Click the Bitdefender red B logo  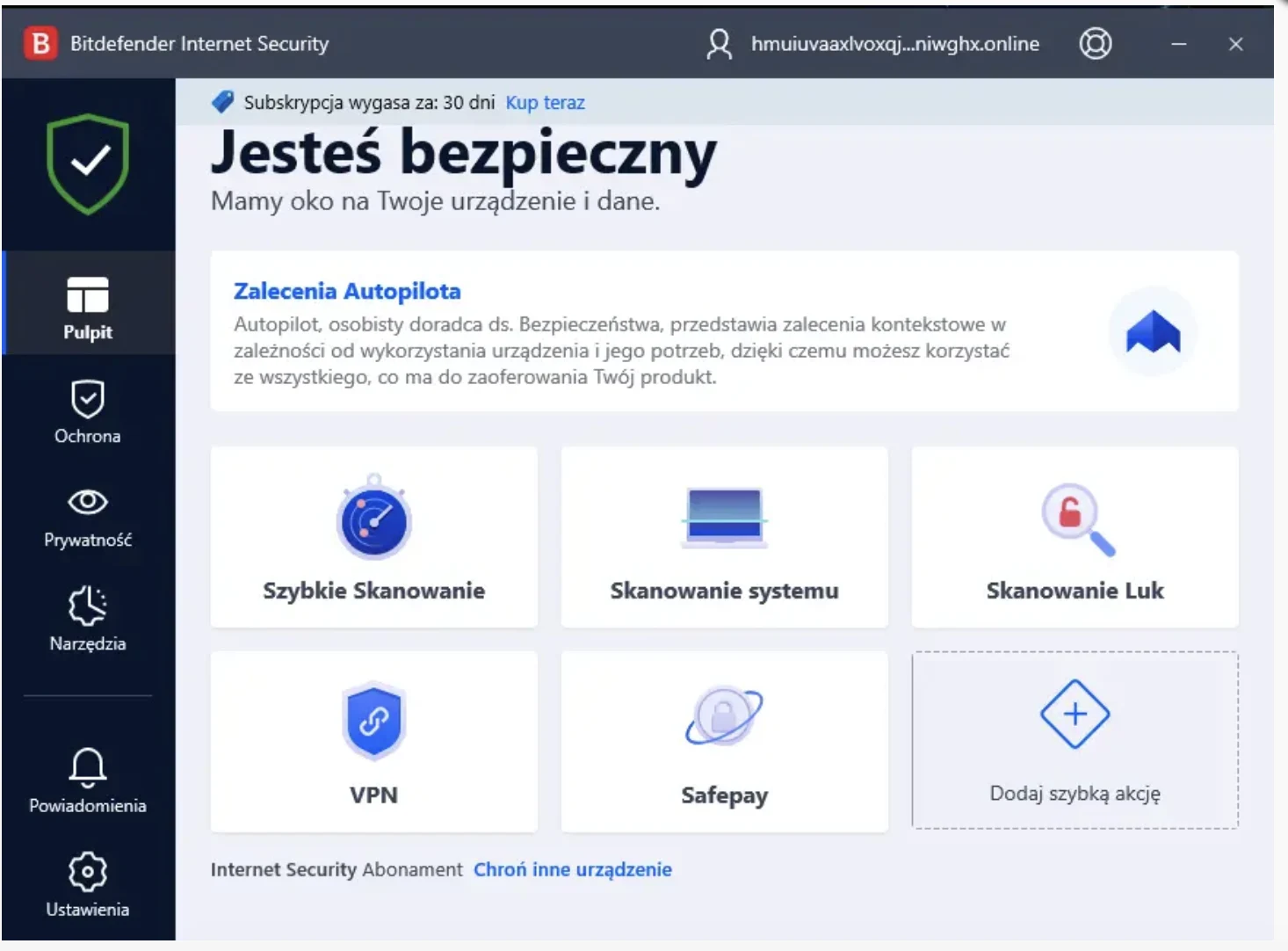[40, 43]
